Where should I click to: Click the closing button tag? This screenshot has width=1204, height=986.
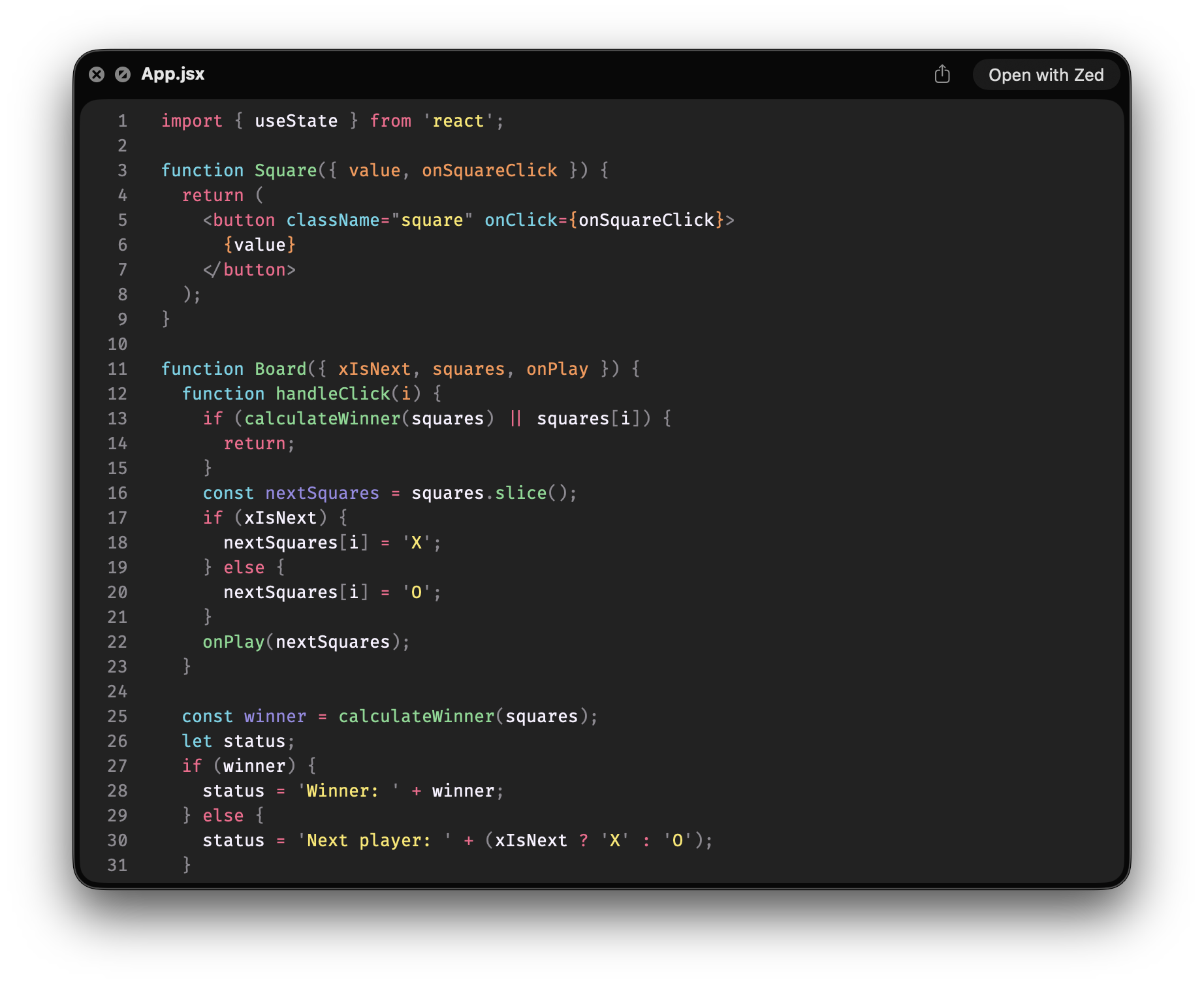[x=249, y=270]
